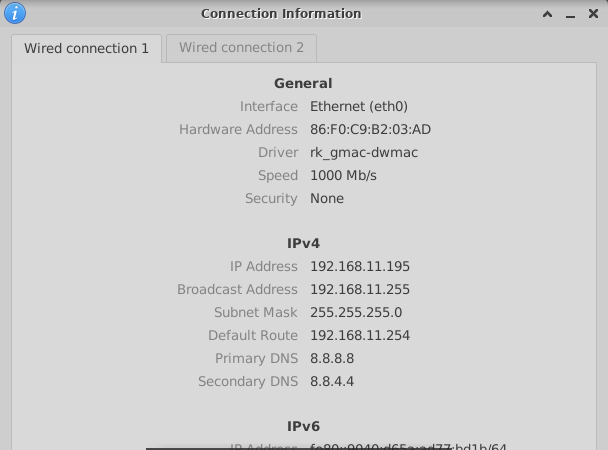Image resolution: width=608 pixels, height=450 pixels.
Task: Click the broadcast address 192.168.11.255
Action: pos(360,290)
